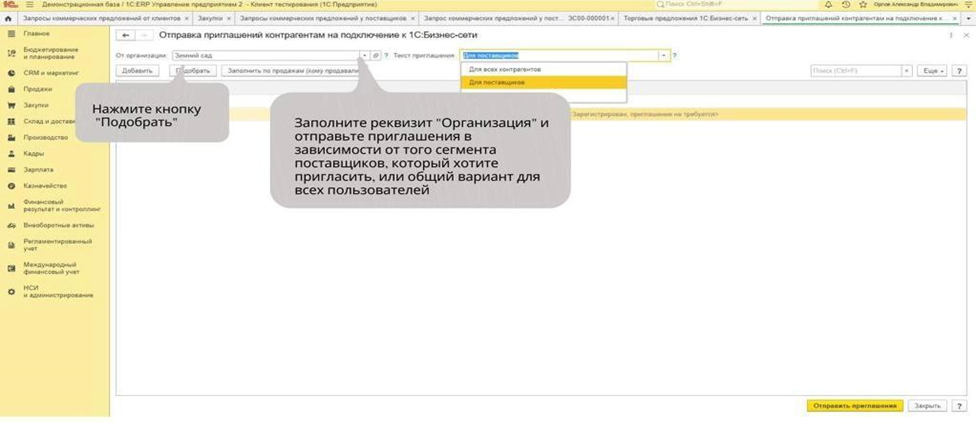Switch to the ЭС00-000001 request tab
Screen dimensions: 976x422
click(x=518, y=19)
